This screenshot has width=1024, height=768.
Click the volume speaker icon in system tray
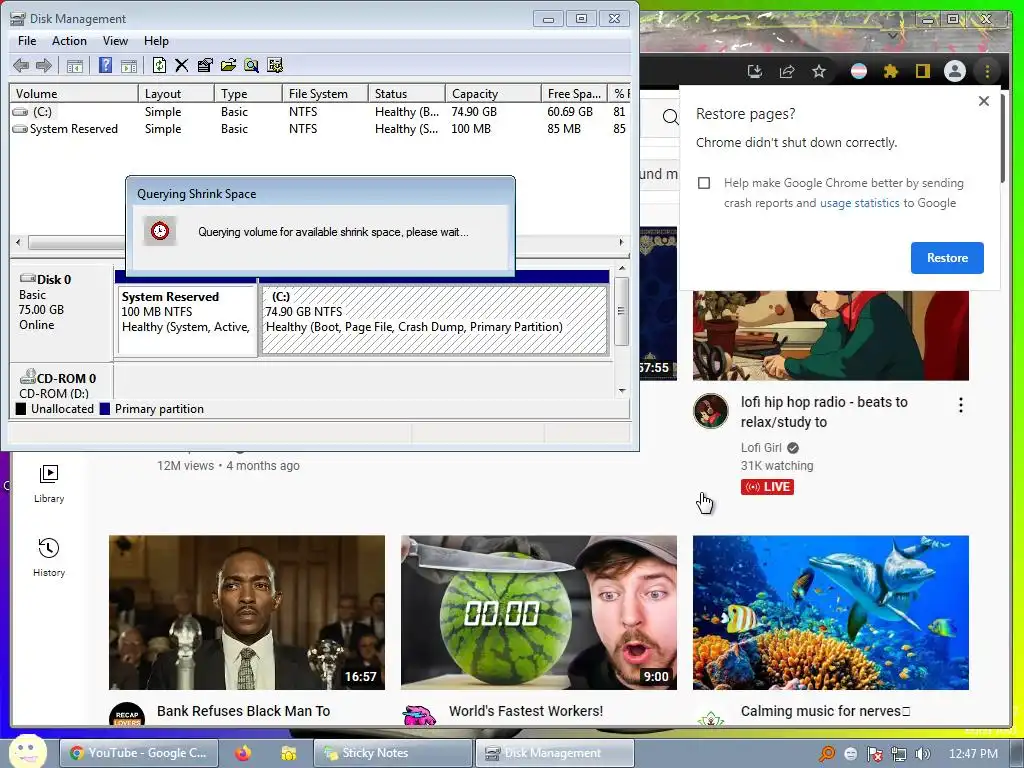point(923,754)
